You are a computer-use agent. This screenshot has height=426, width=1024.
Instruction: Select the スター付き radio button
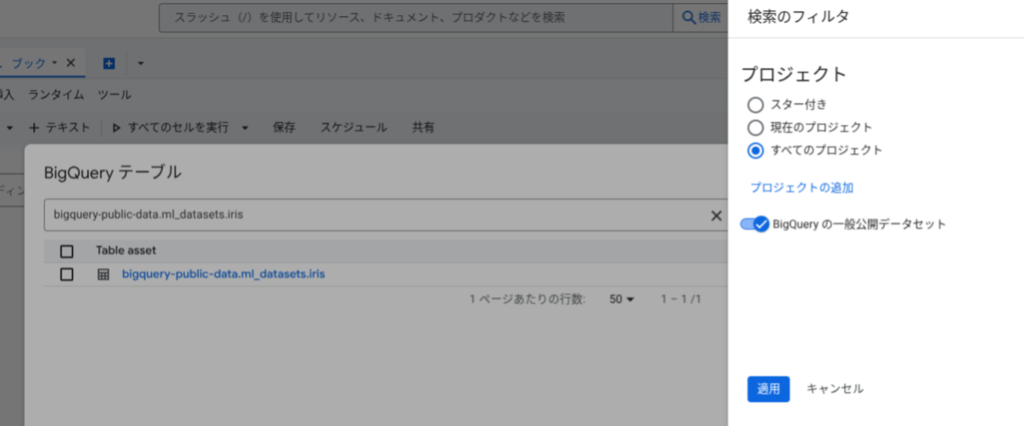(x=756, y=105)
